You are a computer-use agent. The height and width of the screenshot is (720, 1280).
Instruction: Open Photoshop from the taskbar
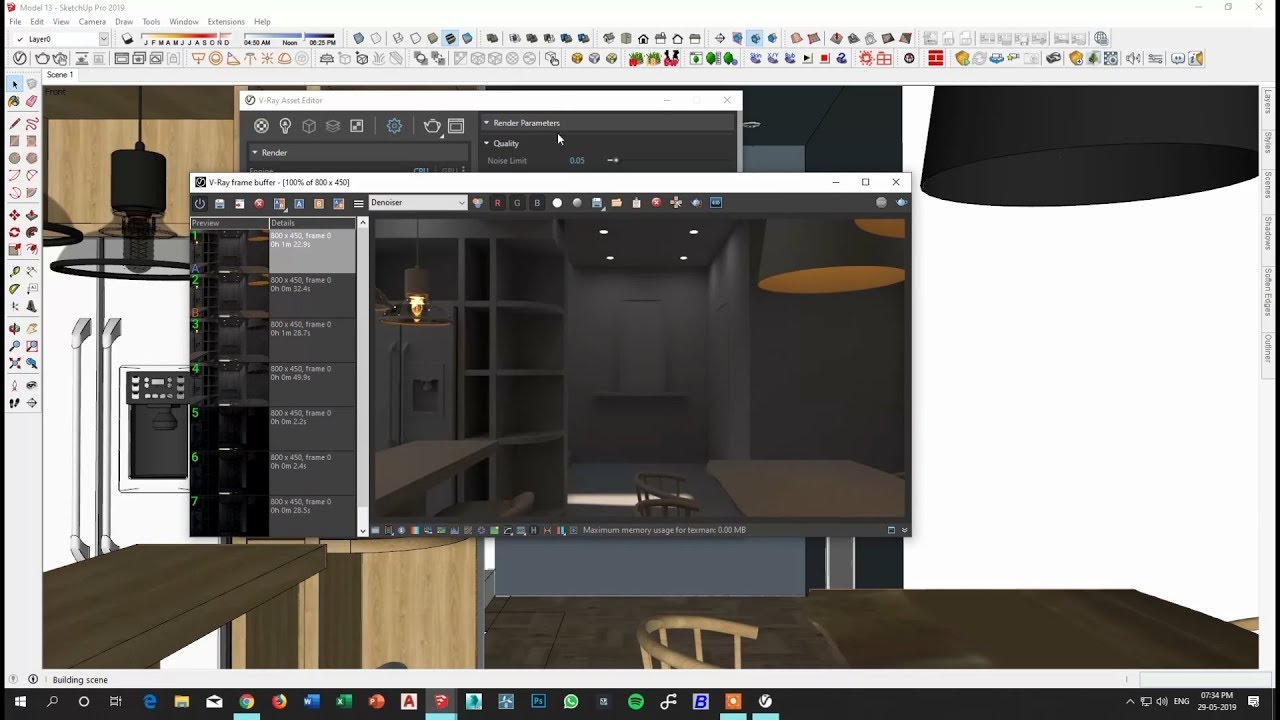pyautogui.click(x=538, y=702)
